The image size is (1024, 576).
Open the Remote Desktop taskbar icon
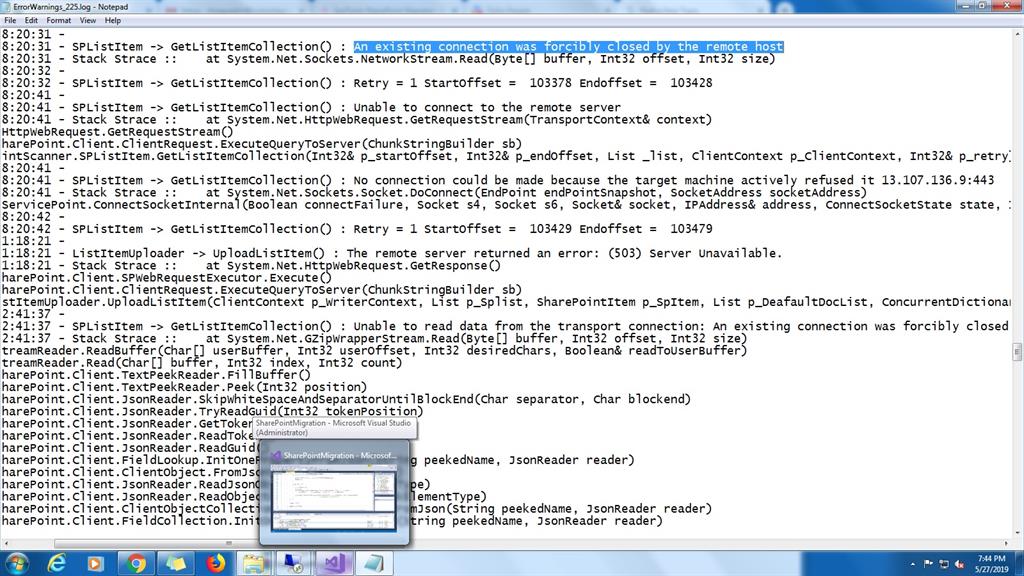[x=293, y=563]
